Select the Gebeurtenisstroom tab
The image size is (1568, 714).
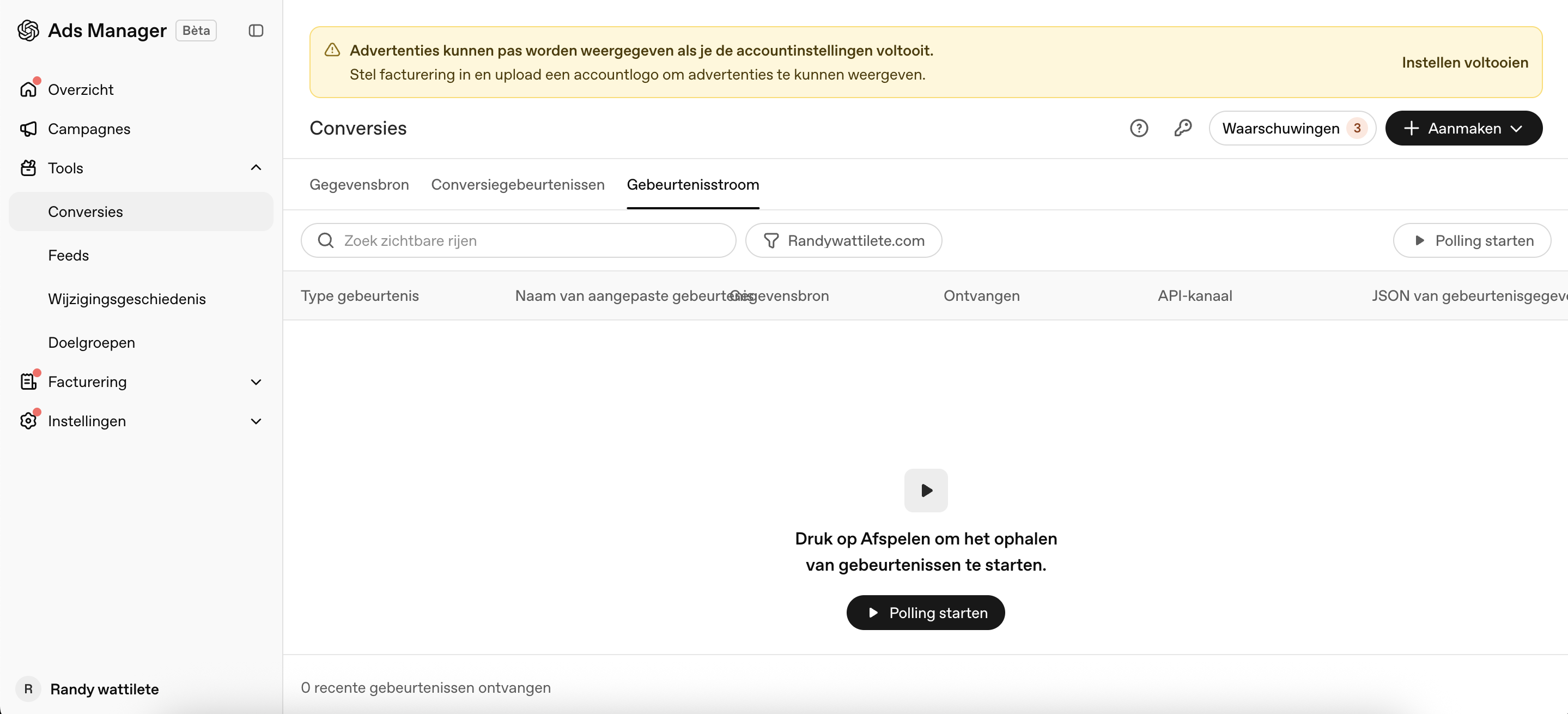(x=692, y=184)
